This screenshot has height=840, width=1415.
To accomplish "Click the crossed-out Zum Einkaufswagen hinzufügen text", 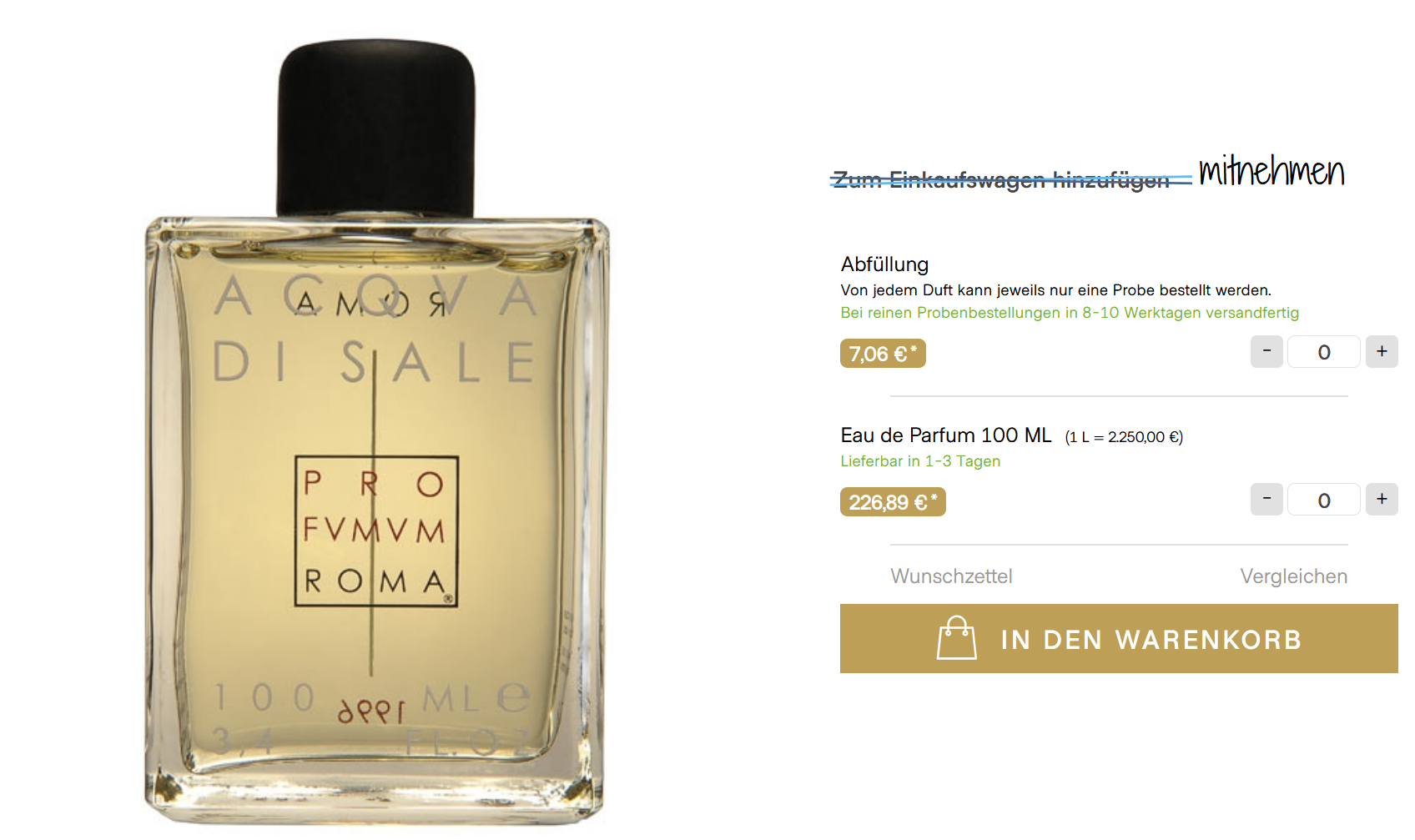I will [1001, 179].
